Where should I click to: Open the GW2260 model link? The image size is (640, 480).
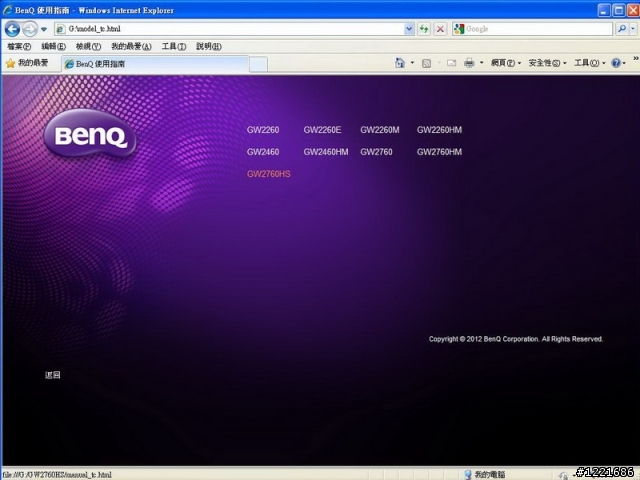tap(263, 130)
